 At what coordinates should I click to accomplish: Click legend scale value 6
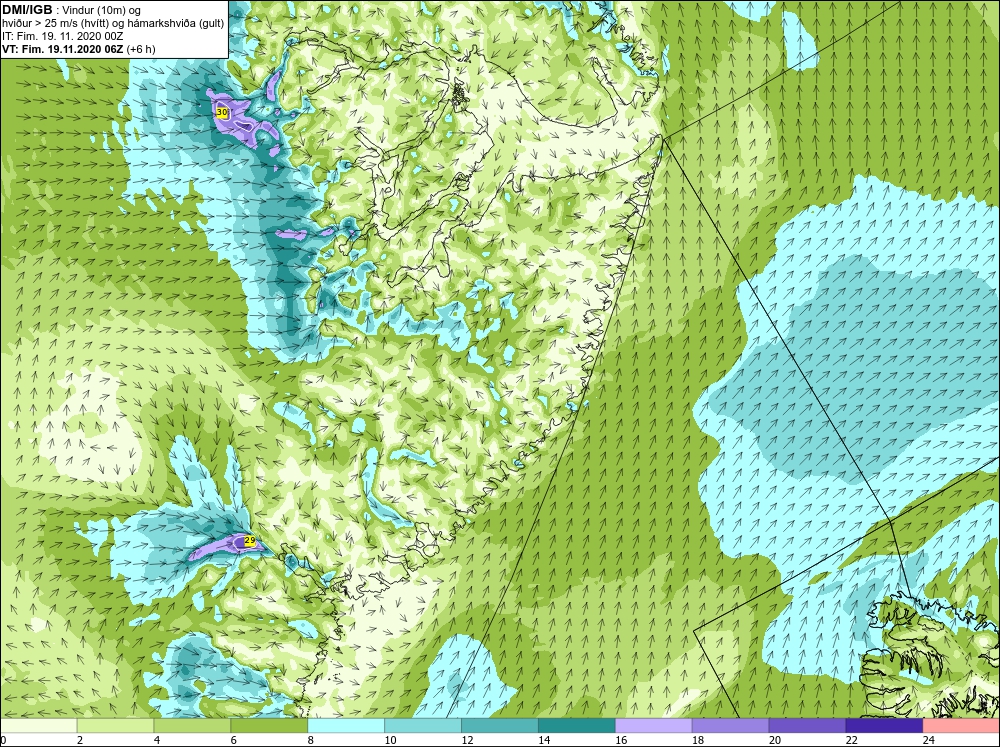click(x=233, y=740)
